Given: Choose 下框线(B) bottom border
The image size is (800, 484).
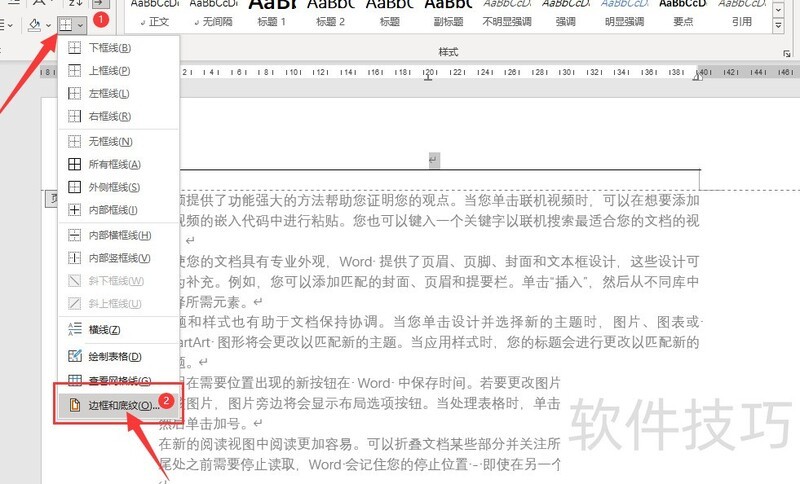Looking at the screenshot, I should click(119, 48).
